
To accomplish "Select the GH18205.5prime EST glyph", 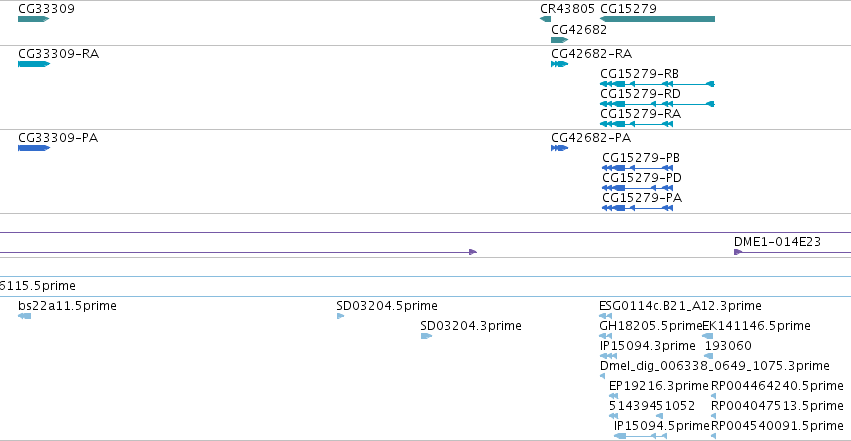I will 606,336.
